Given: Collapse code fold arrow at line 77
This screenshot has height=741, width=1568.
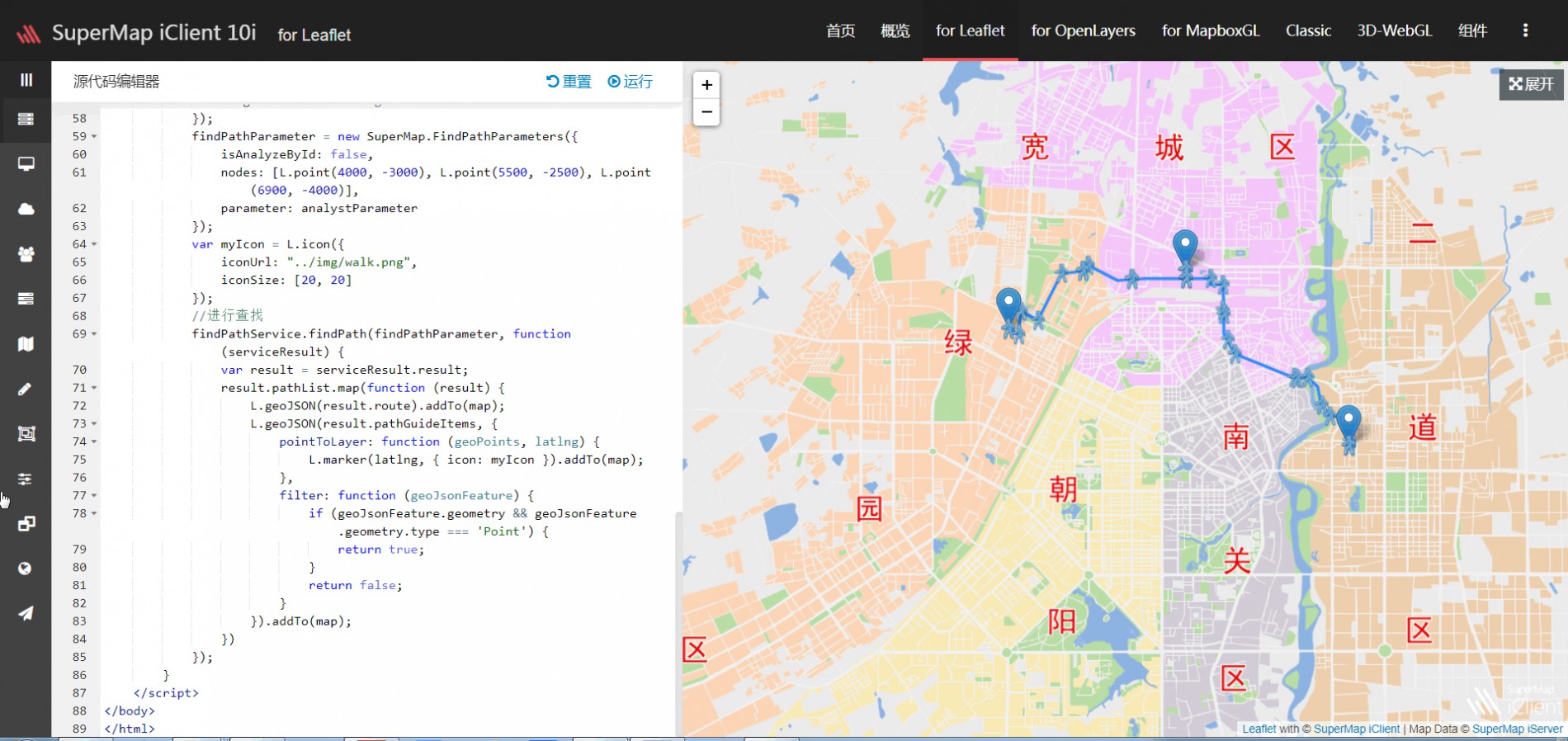Looking at the screenshot, I should pyautogui.click(x=94, y=496).
